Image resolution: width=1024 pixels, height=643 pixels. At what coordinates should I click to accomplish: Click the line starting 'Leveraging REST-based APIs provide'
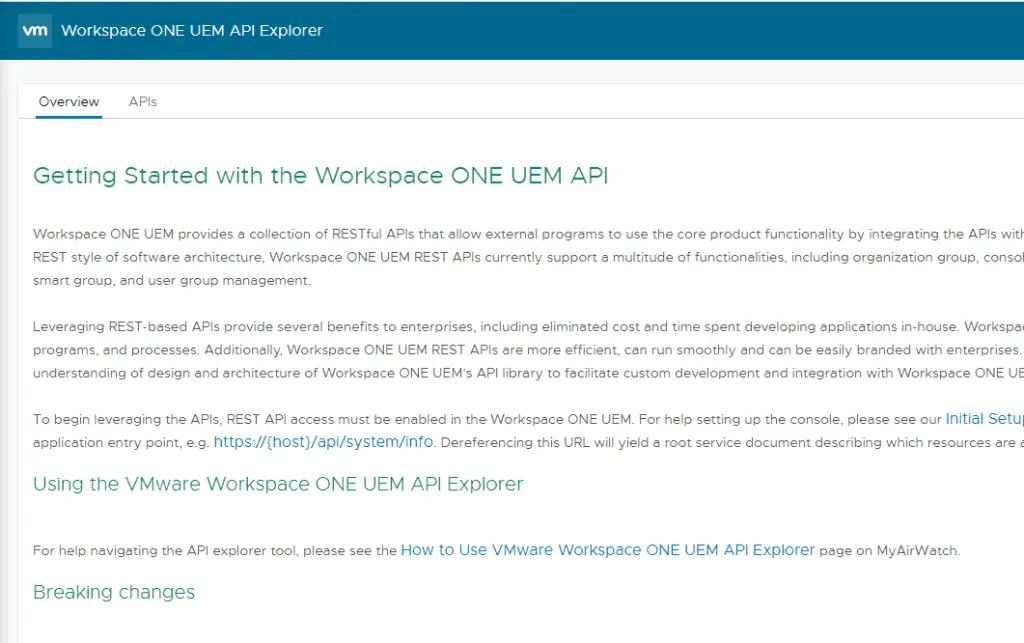[528, 326]
